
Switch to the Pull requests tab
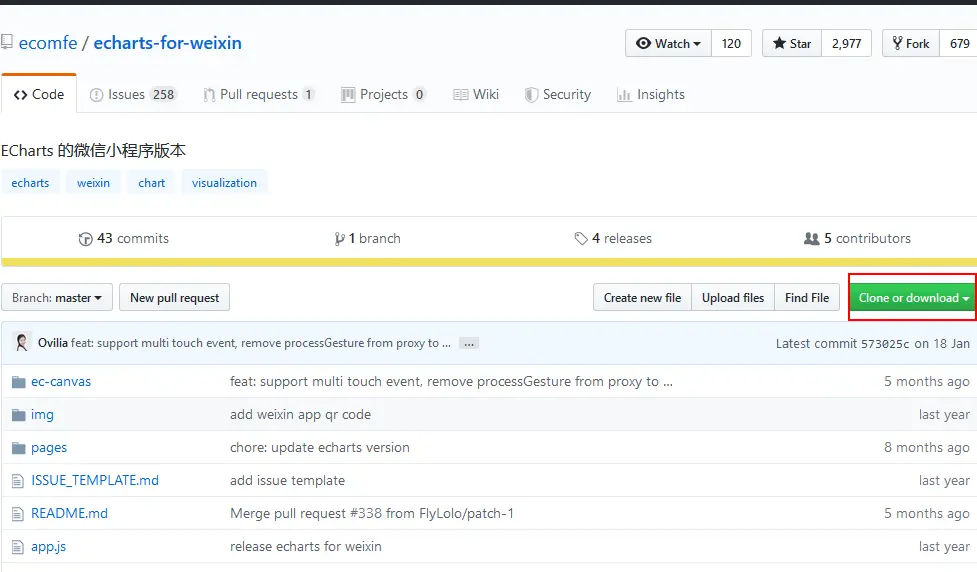click(259, 94)
